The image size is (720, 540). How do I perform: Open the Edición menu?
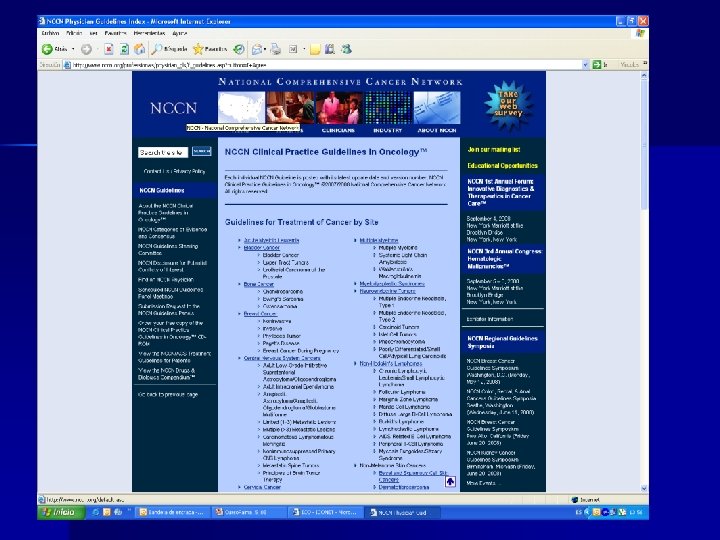click(74, 33)
